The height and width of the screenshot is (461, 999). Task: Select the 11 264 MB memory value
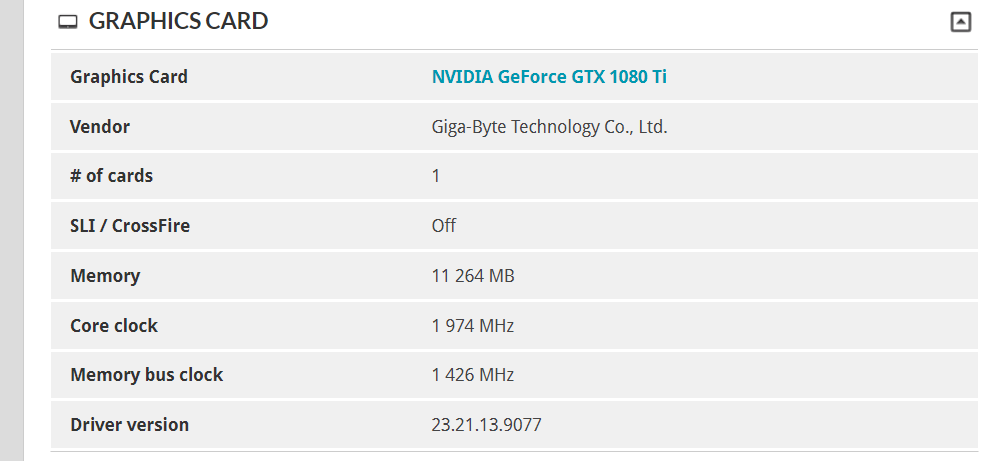[473, 276]
